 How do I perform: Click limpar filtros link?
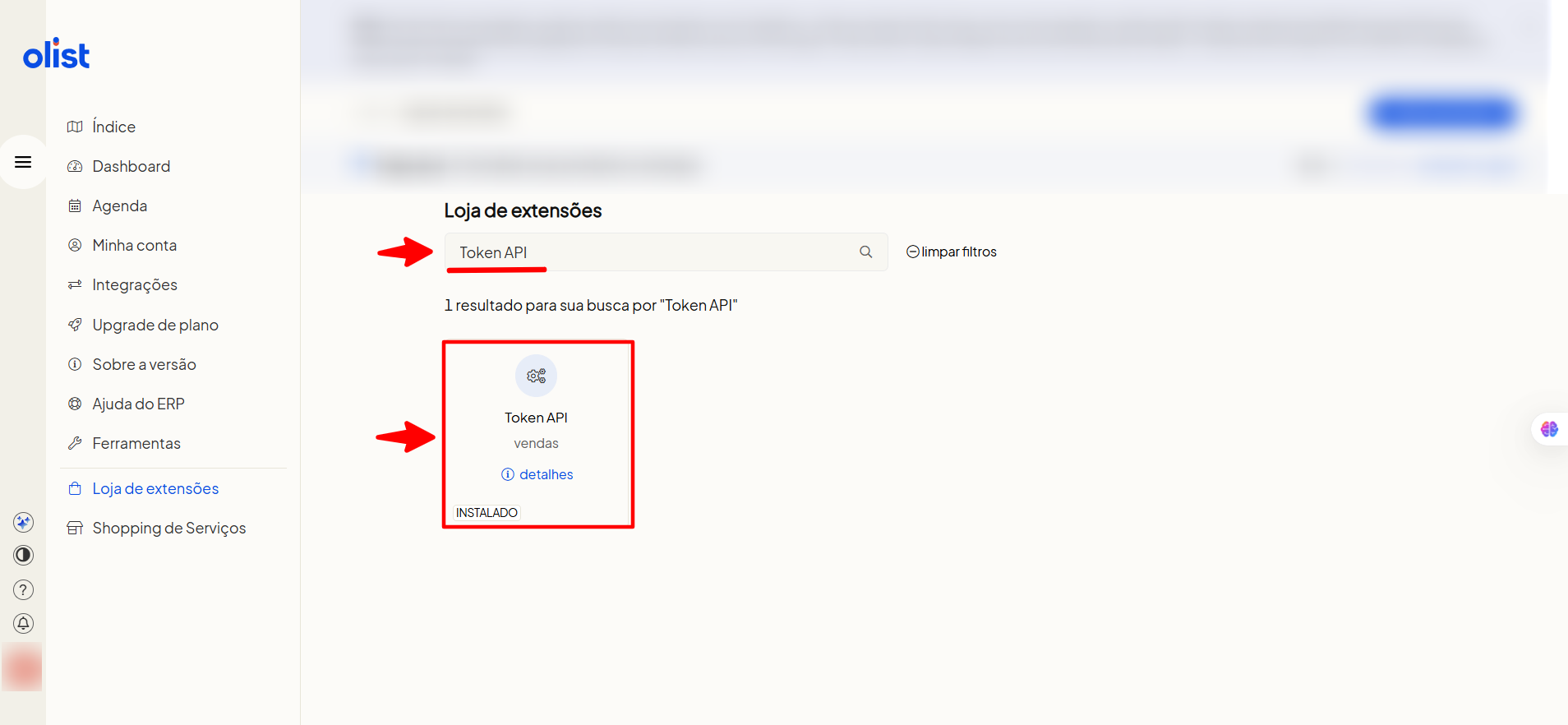pyautogui.click(x=952, y=252)
